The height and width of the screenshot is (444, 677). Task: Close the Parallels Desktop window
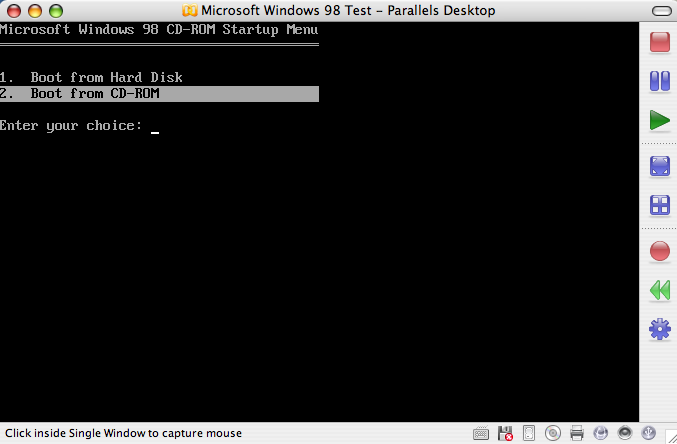pyautogui.click(x=14, y=10)
